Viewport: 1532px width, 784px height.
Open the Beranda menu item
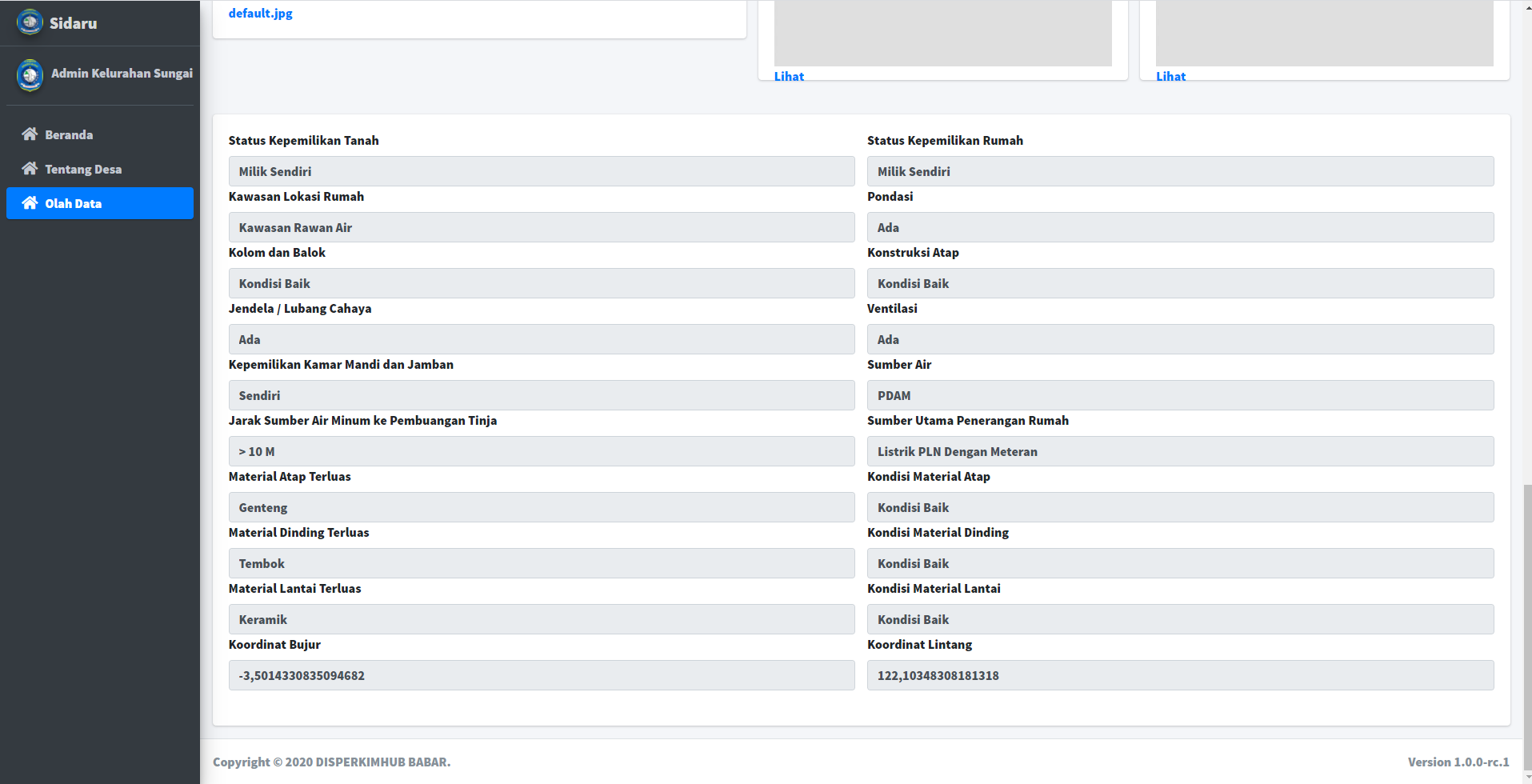click(x=69, y=134)
